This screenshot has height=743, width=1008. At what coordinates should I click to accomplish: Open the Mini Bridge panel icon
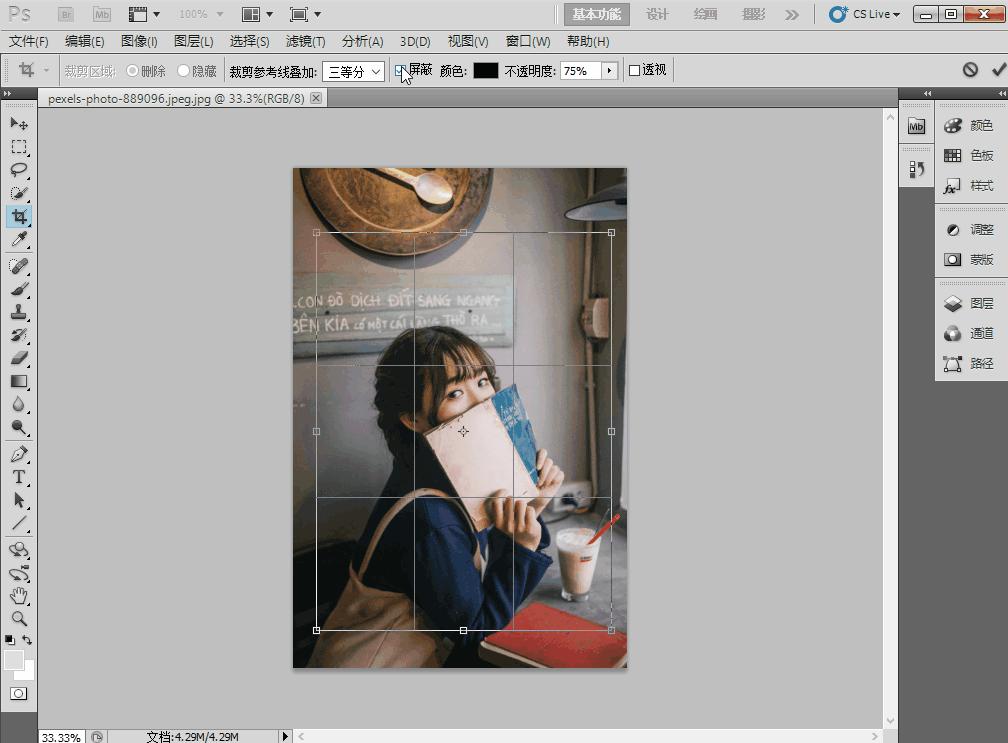(x=916, y=126)
